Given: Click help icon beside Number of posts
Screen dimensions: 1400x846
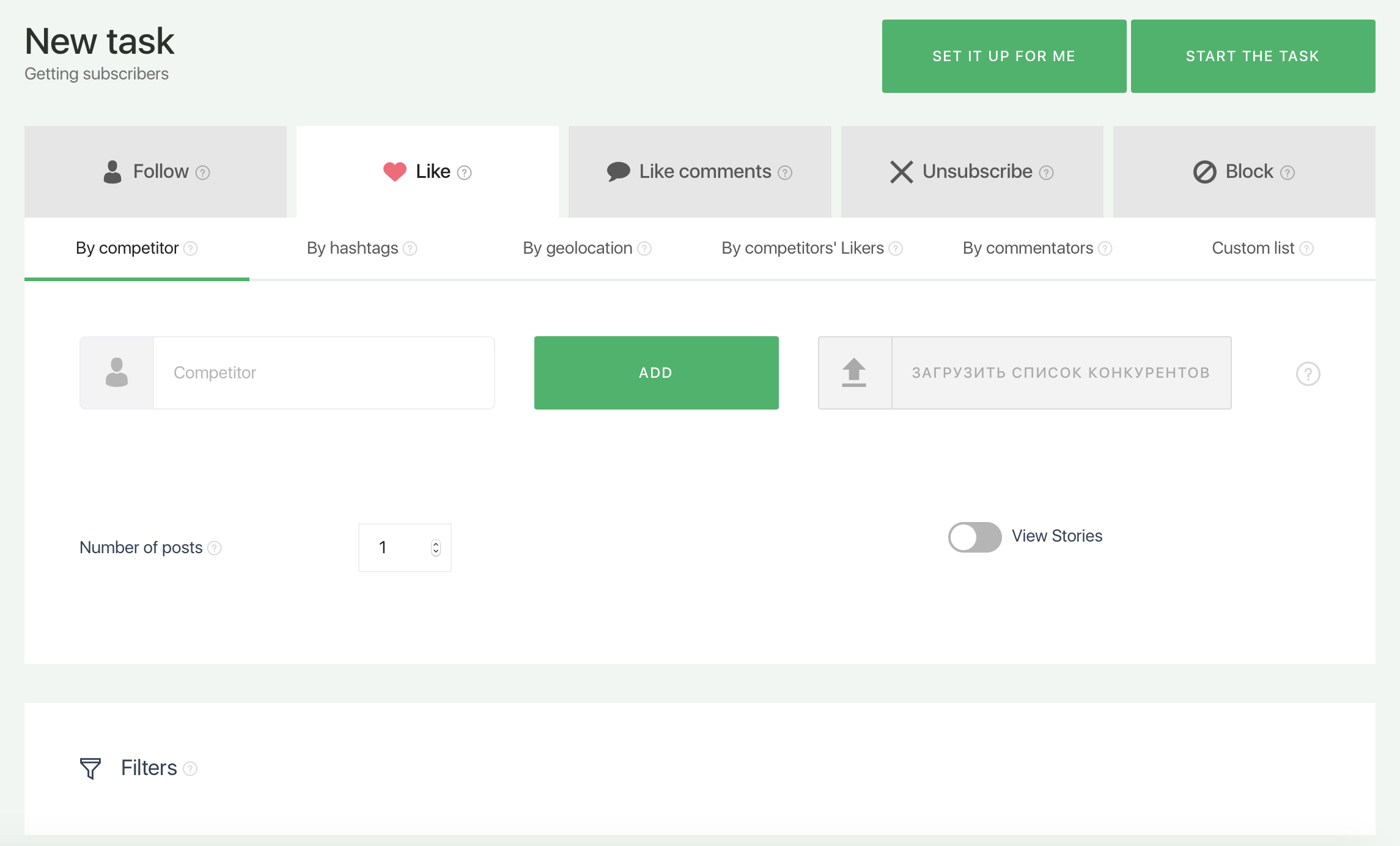Looking at the screenshot, I should point(215,548).
